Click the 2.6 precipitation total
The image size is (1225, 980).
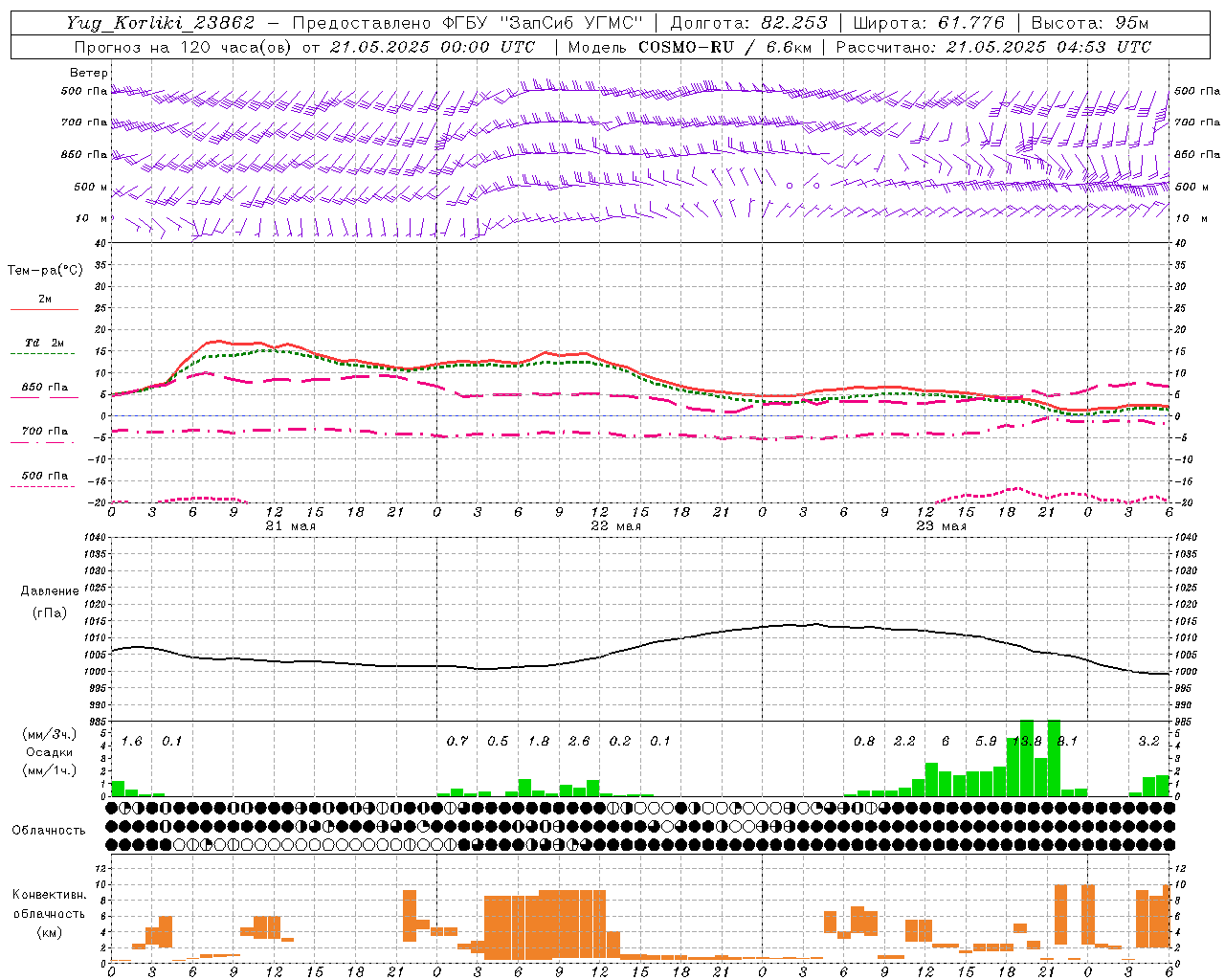click(579, 741)
